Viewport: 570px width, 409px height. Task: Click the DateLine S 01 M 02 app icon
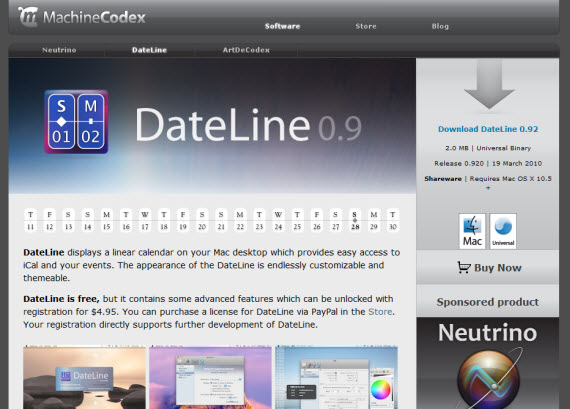coord(76,122)
